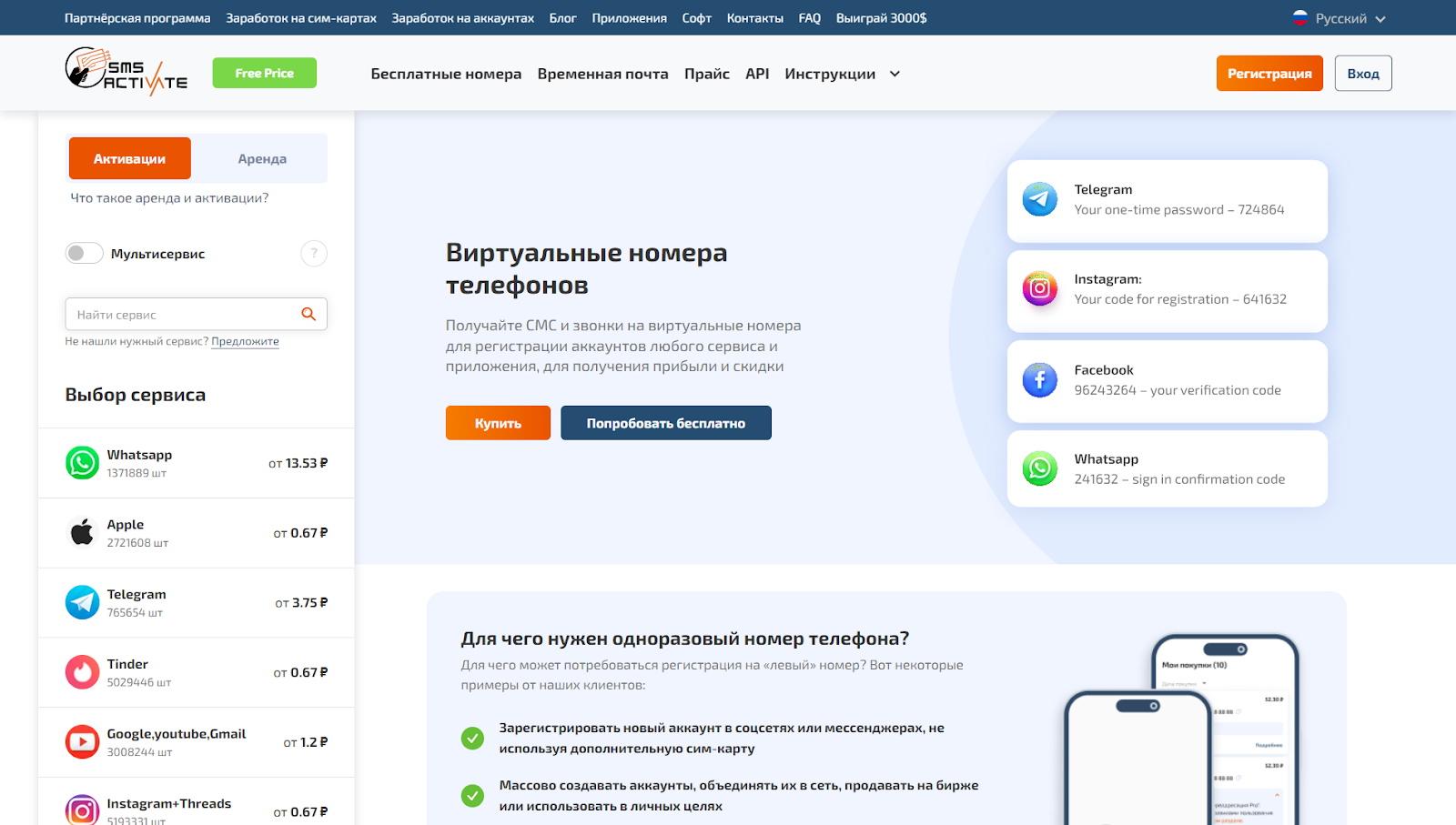The height and width of the screenshot is (825, 1456).
Task: Click the Instagram icon in message card
Action: pos(1039,288)
